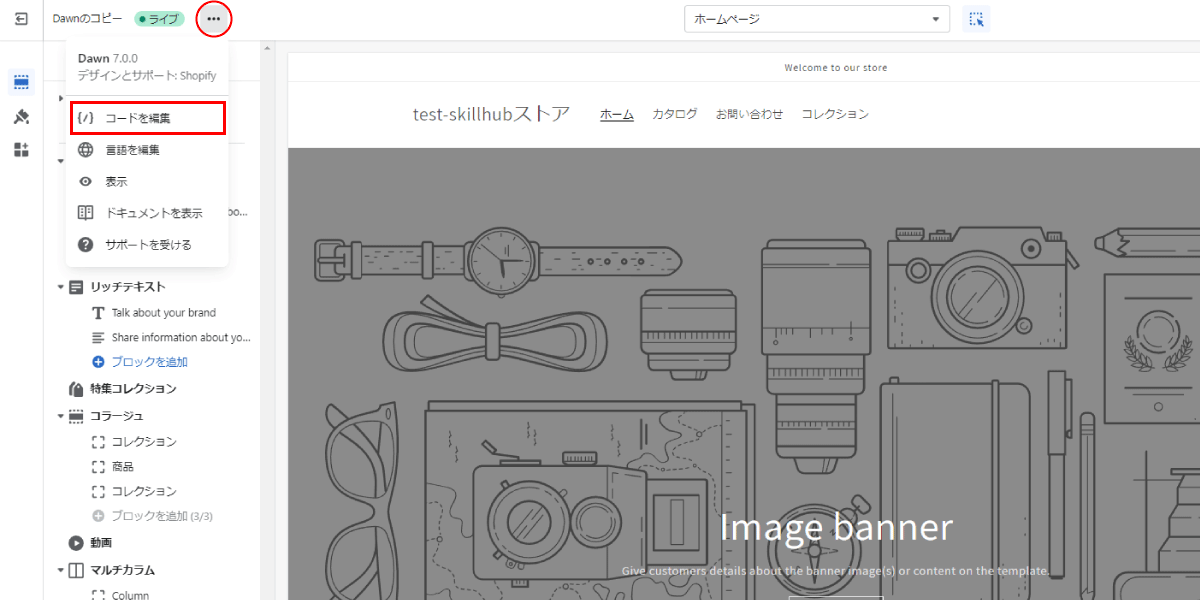
Task: Click the ライブ status badge
Action: click(160, 19)
